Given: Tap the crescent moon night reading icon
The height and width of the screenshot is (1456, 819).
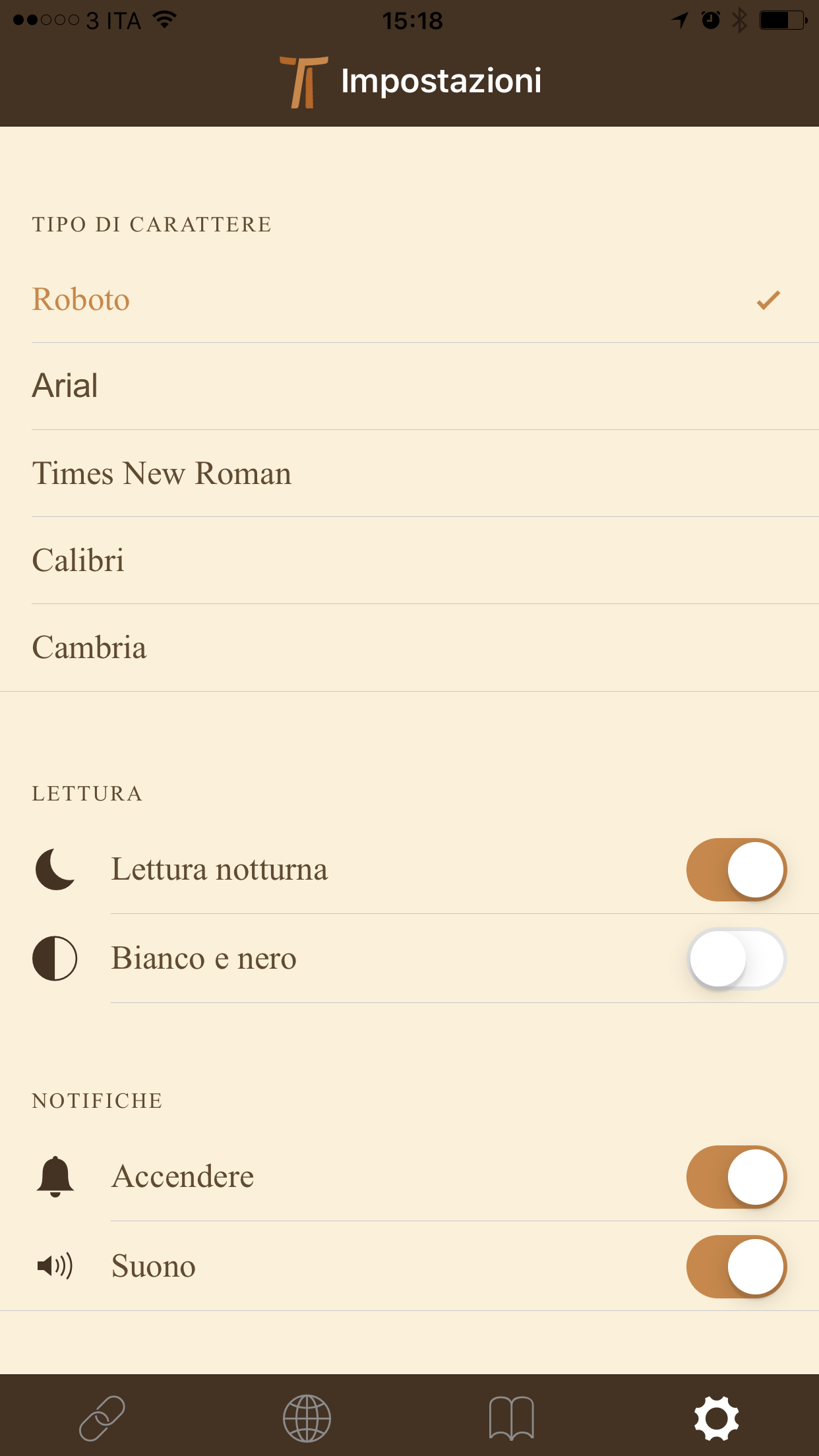Looking at the screenshot, I should point(55,869).
